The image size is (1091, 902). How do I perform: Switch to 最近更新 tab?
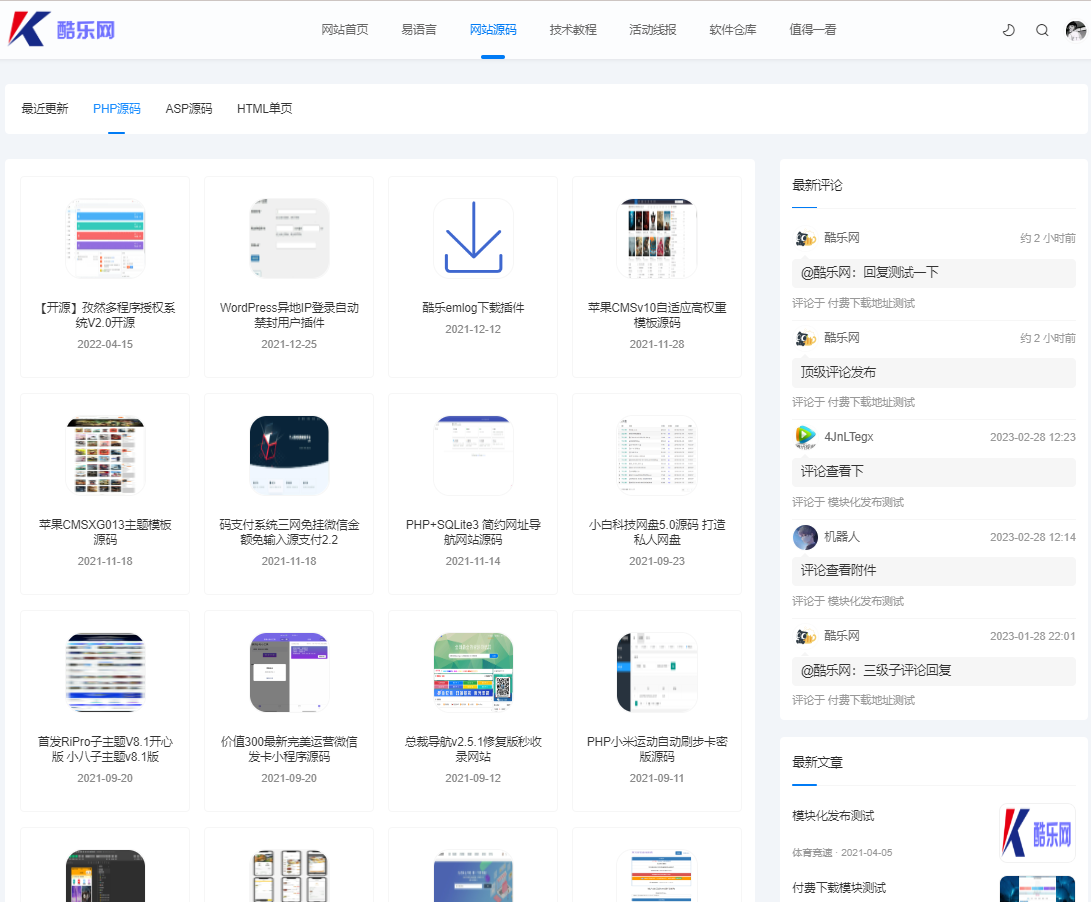[45, 109]
